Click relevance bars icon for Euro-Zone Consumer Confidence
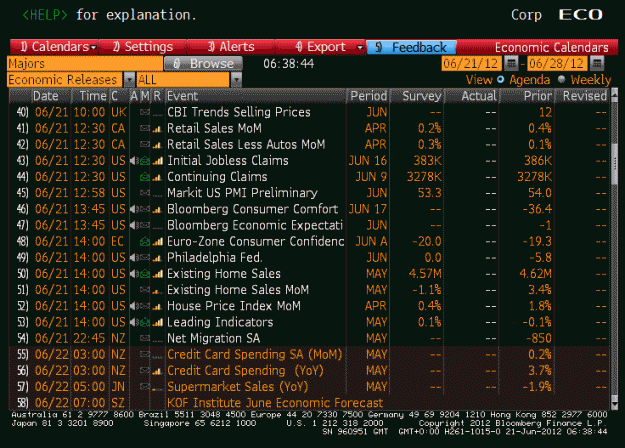This screenshot has height=448, width=625. pyautogui.click(x=158, y=242)
